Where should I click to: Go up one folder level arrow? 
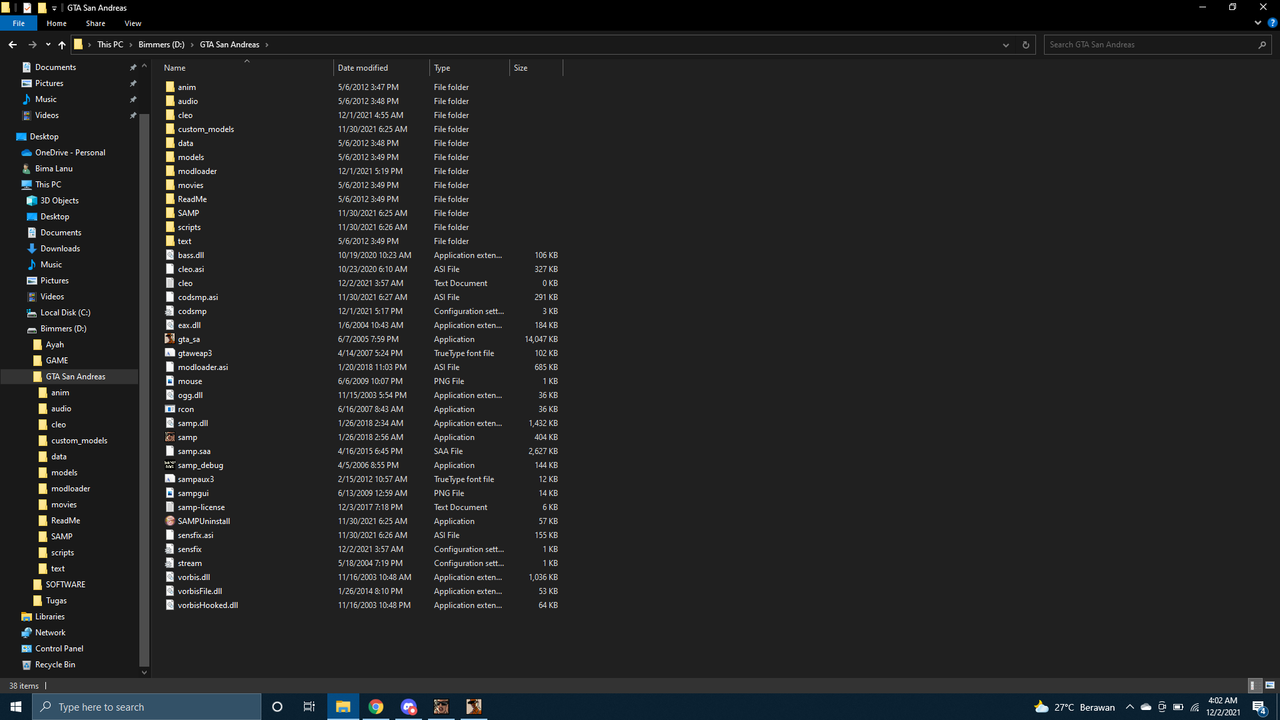pyautogui.click(x=62, y=44)
